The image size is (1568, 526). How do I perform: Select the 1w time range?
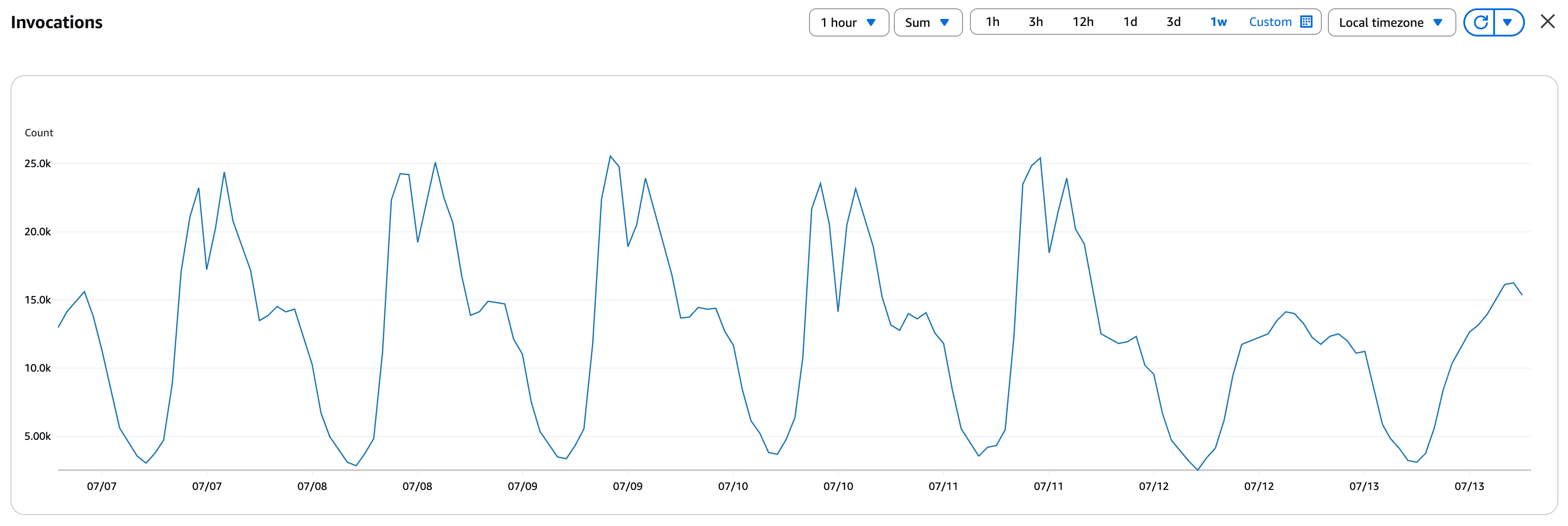point(1218,22)
